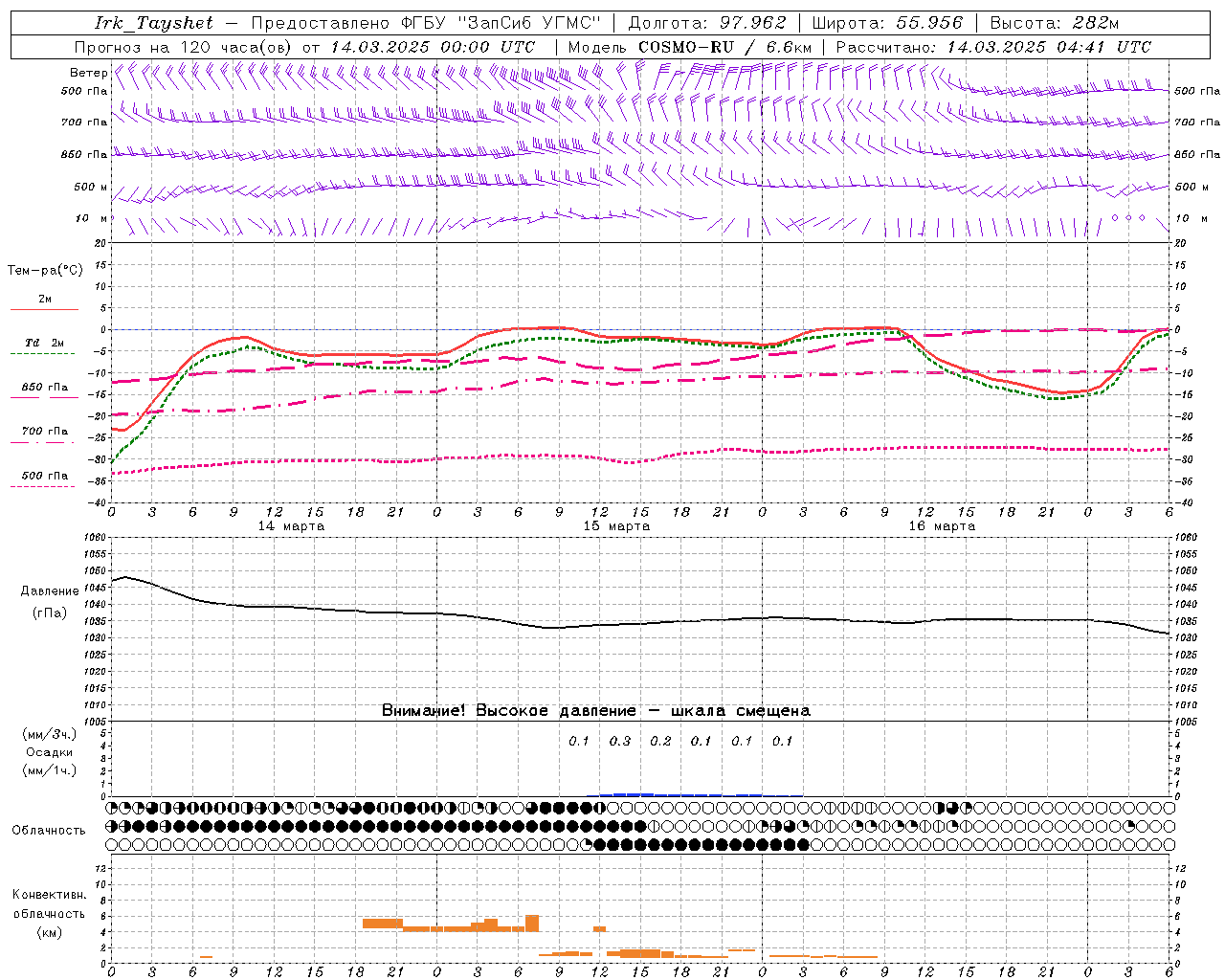Screen dimensions: 1225x980
Task: Click the Ветер section label
Action: coord(89,73)
